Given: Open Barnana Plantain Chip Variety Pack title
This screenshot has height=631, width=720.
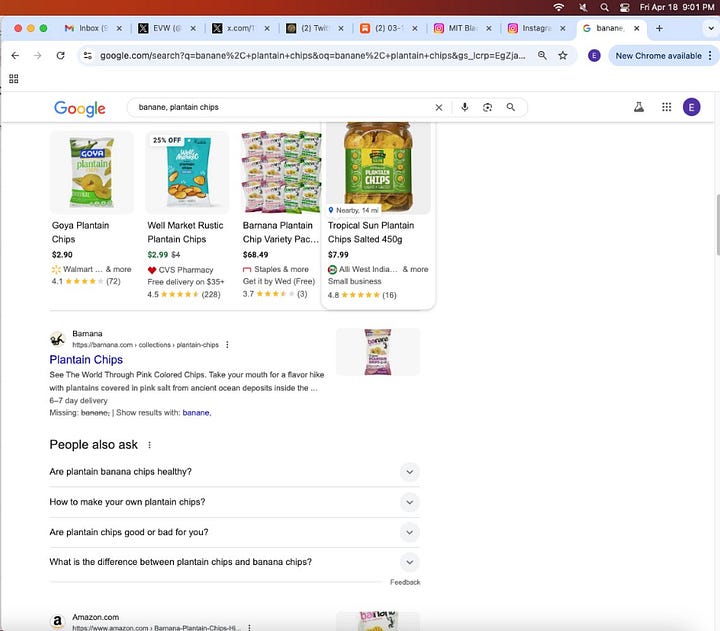Looking at the screenshot, I should (280, 232).
